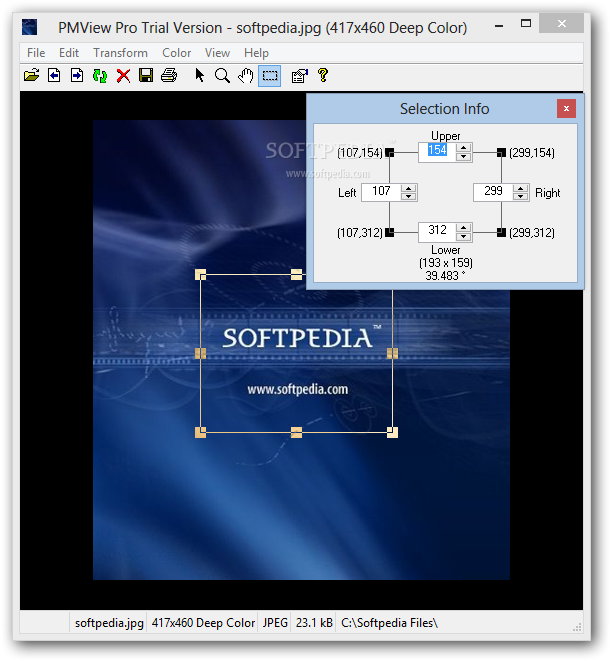Click the window resize grip in status bar

[x=577, y=627]
